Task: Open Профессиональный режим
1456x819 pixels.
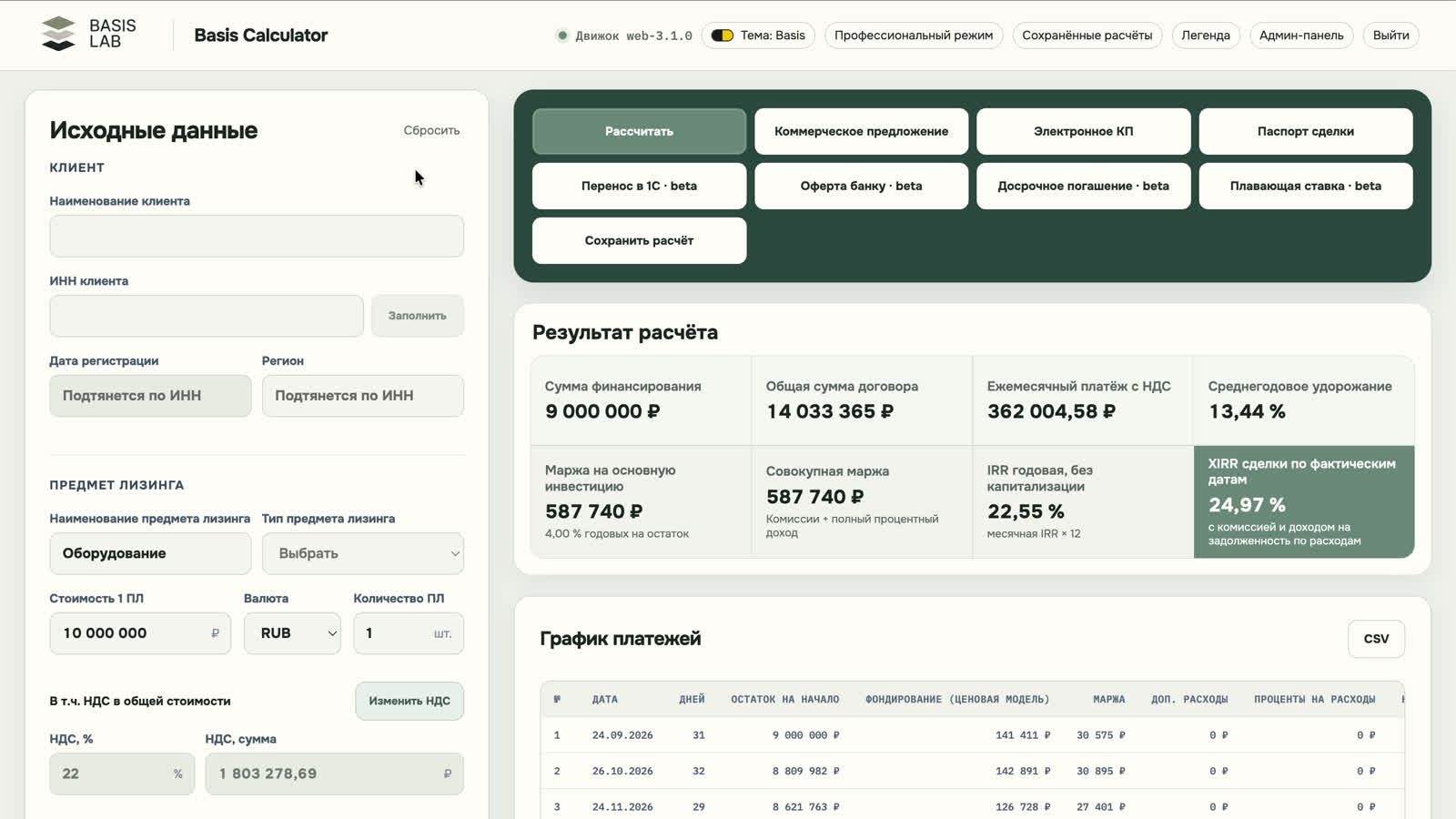Action: [914, 35]
